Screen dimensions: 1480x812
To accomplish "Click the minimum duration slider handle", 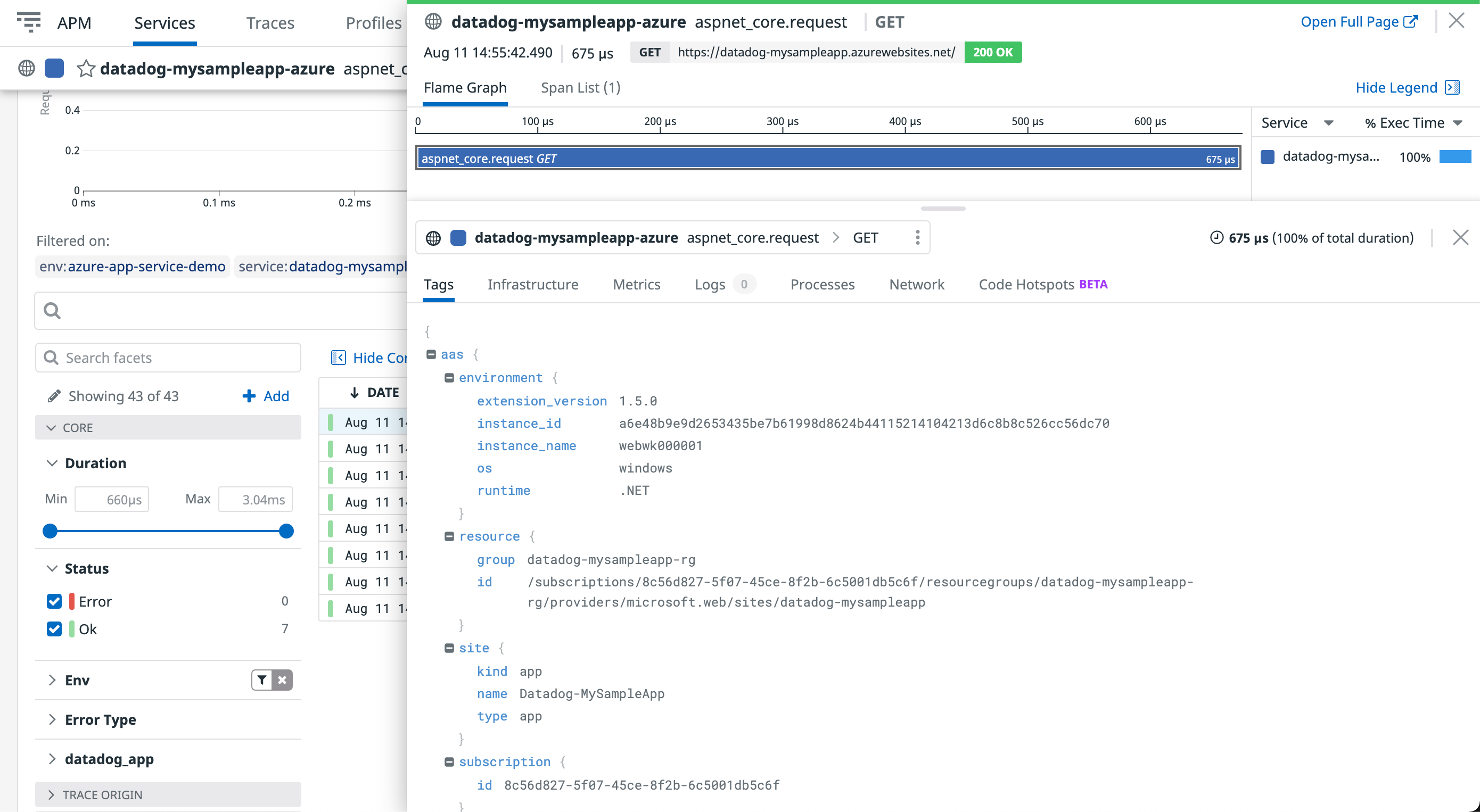I will click(x=50, y=531).
